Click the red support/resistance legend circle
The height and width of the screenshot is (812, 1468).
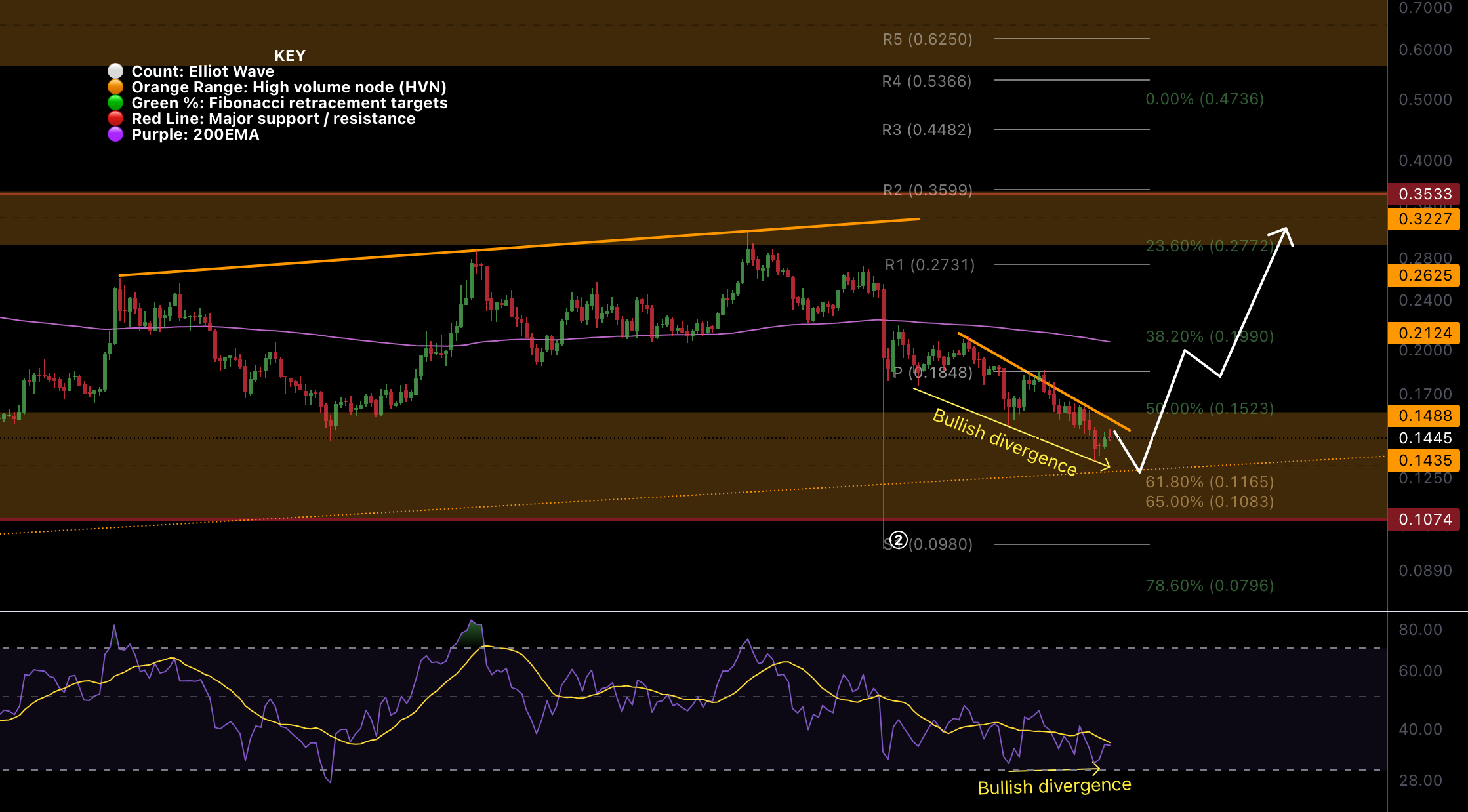tap(115, 118)
